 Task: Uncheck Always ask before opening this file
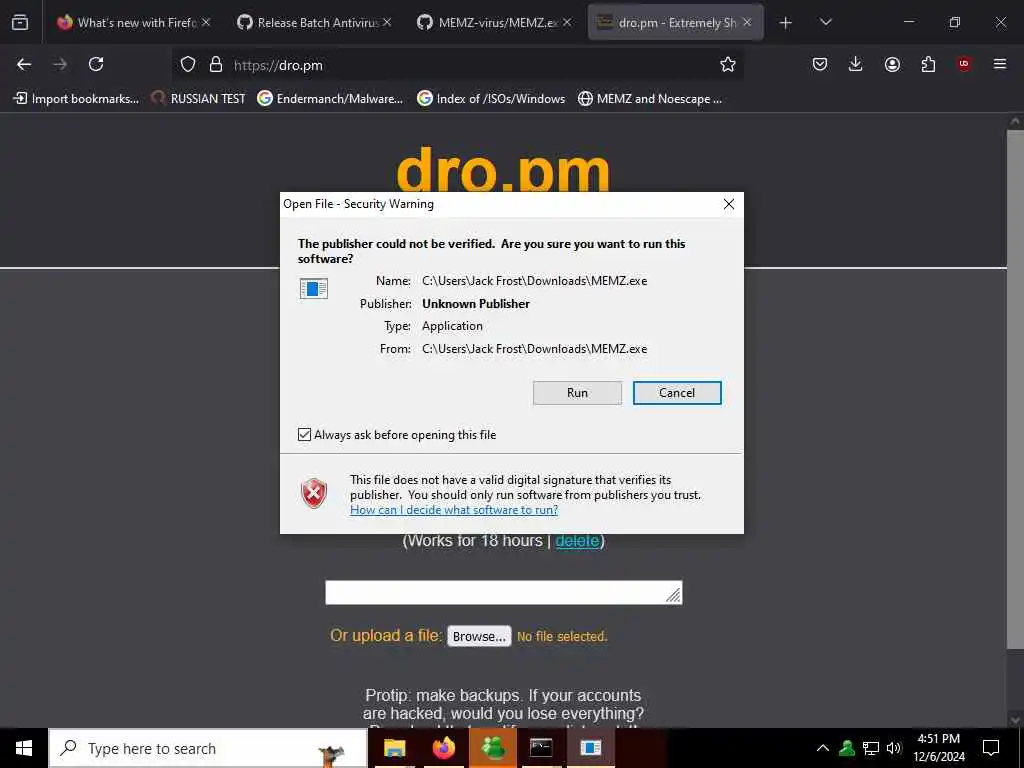point(304,434)
